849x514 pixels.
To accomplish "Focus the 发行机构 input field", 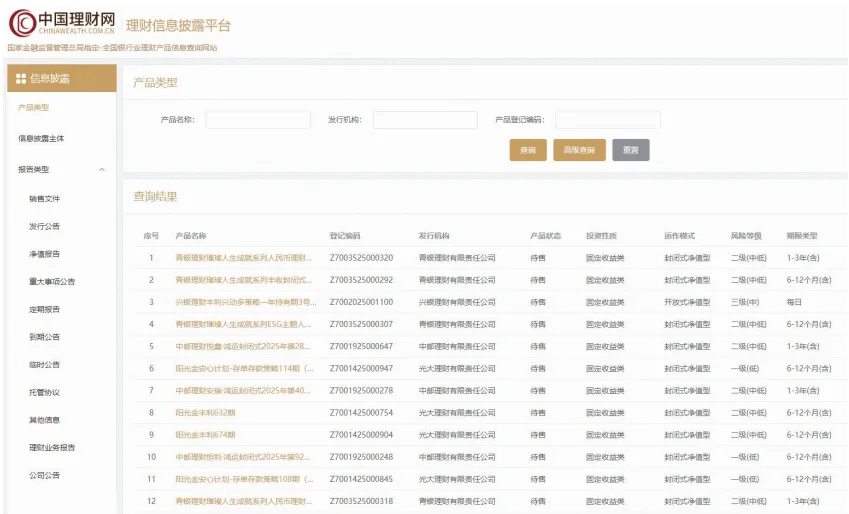I will 425,120.
